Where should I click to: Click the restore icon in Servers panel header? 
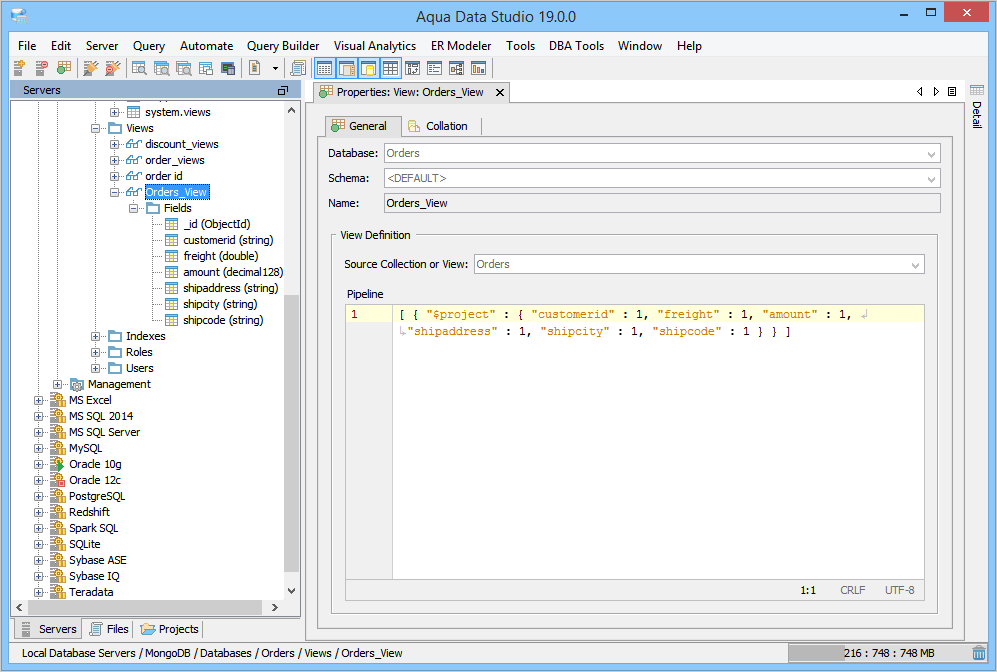[283, 90]
